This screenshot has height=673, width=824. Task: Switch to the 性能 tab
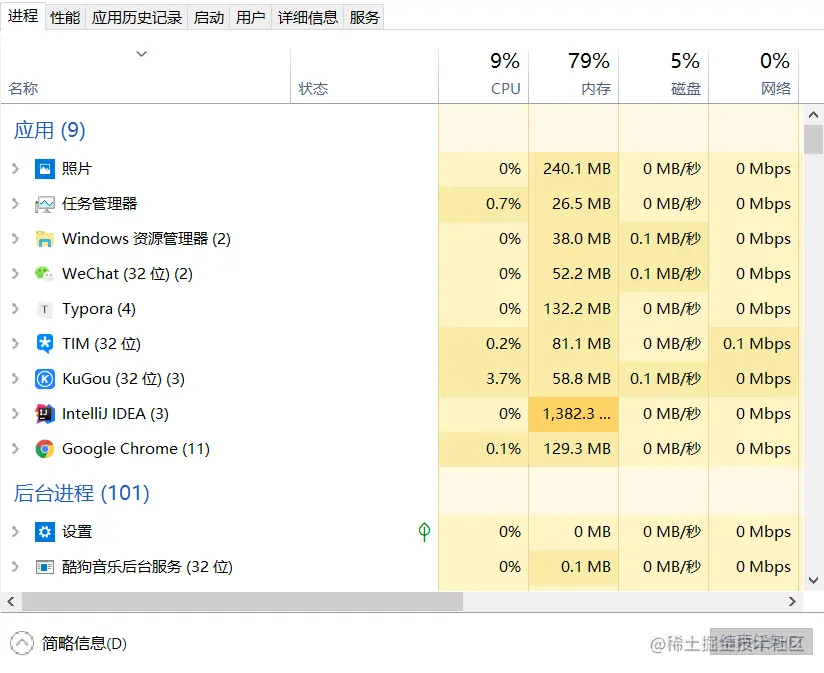[65, 17]
